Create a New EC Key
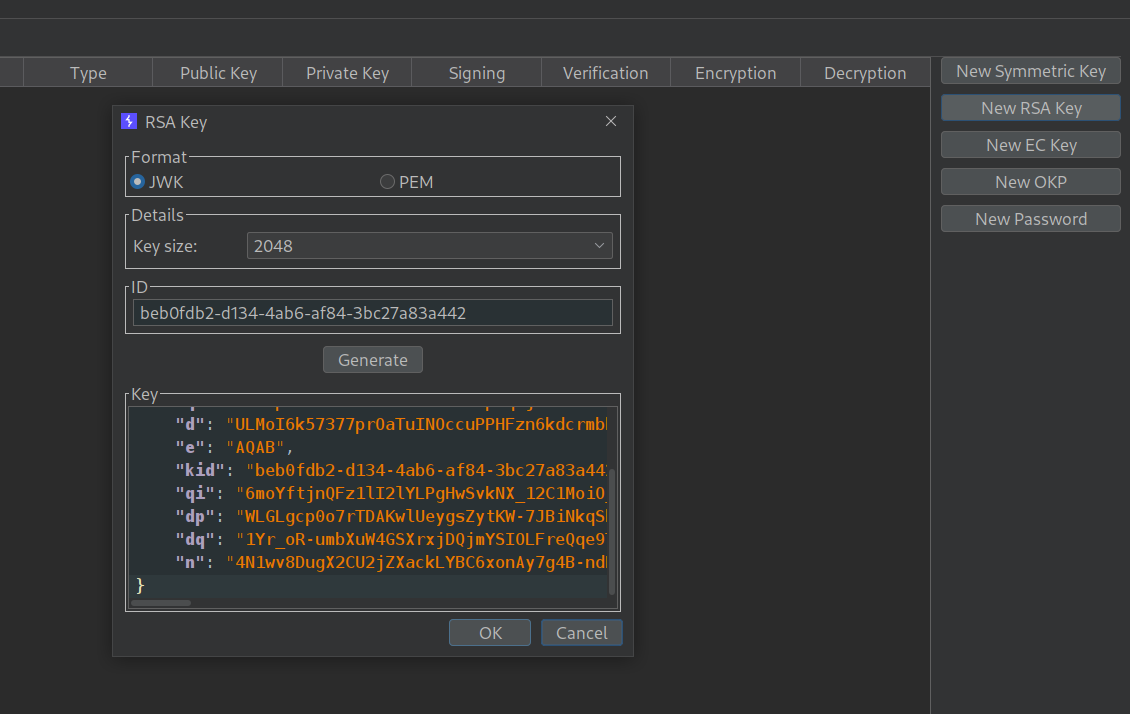The height and width of the screenshot is (714, 1130). [x=1030, y=145]
